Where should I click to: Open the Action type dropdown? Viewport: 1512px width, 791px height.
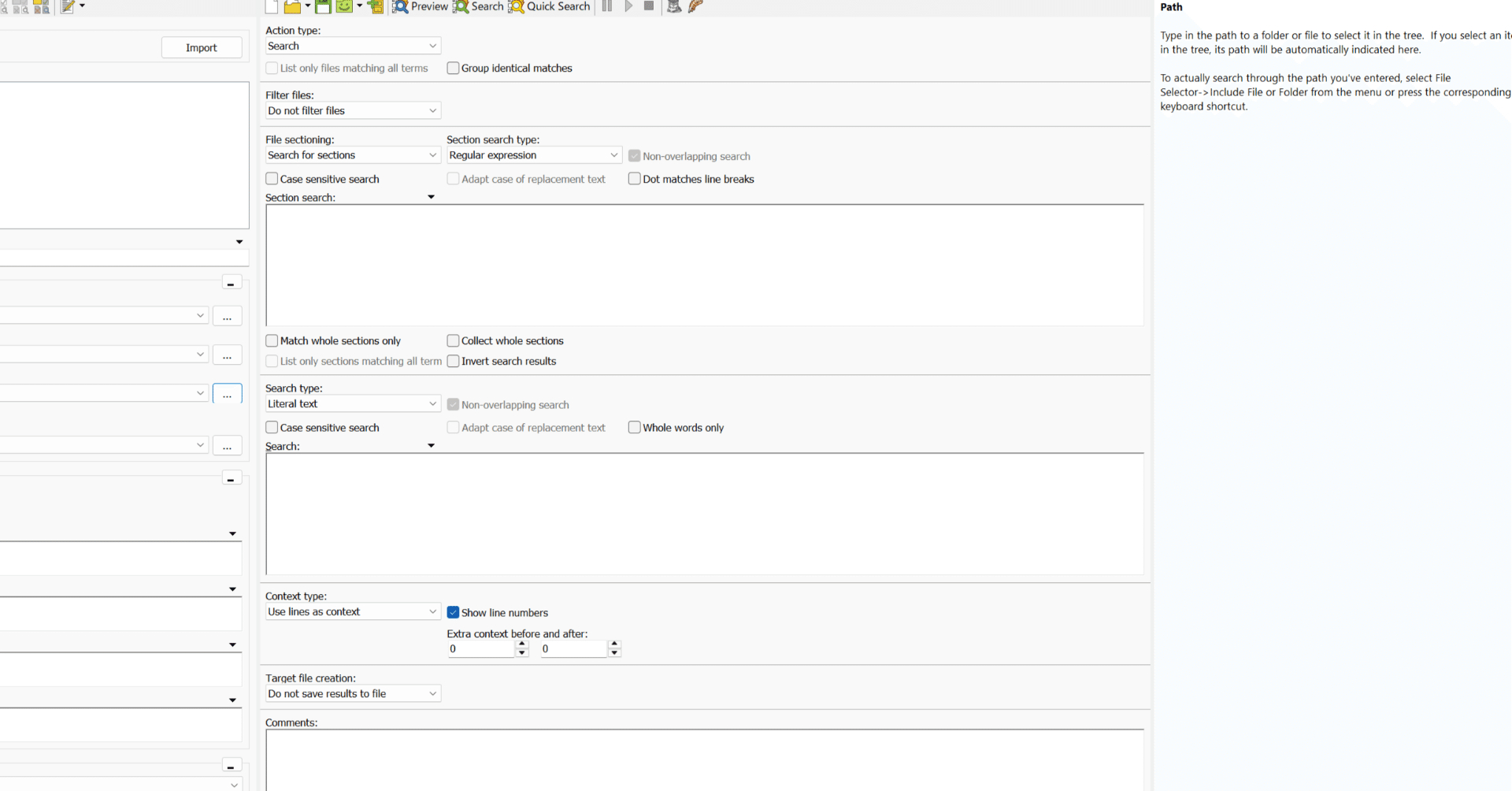(x=353, y=46)
